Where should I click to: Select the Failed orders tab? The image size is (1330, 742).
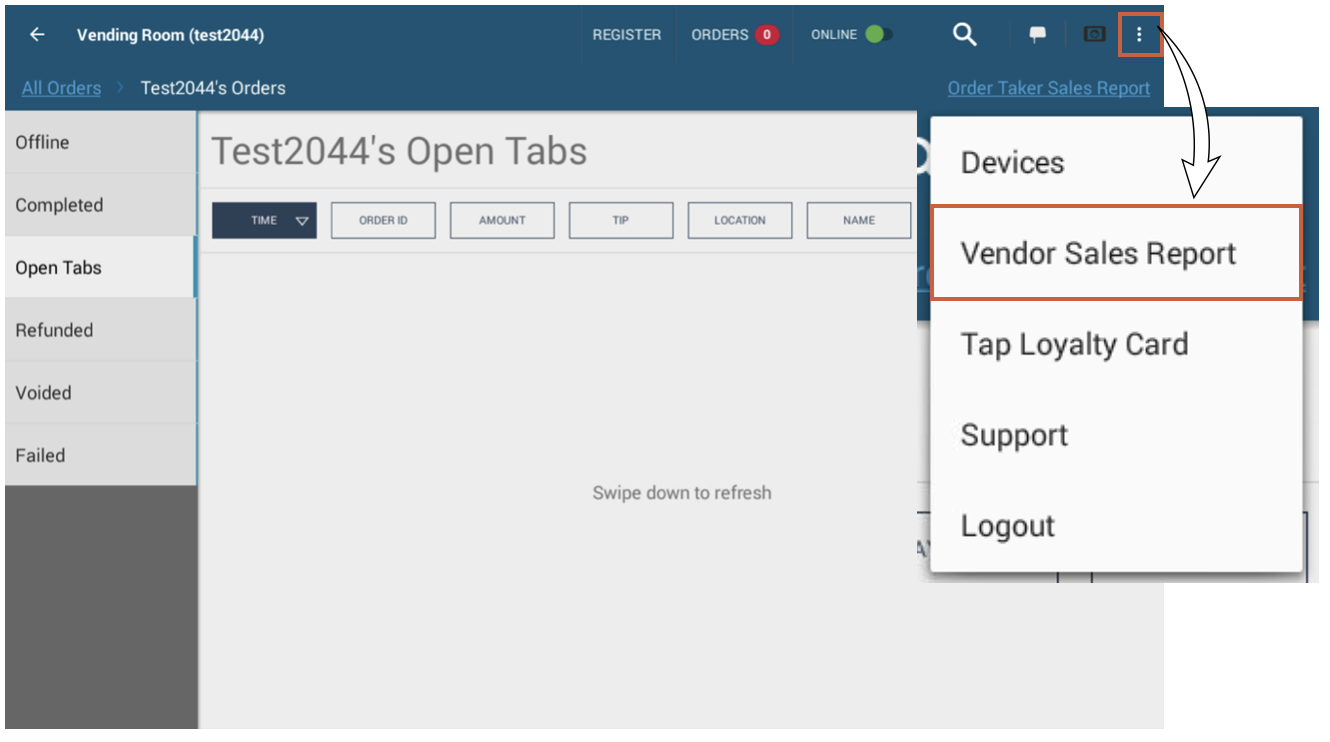100,455
